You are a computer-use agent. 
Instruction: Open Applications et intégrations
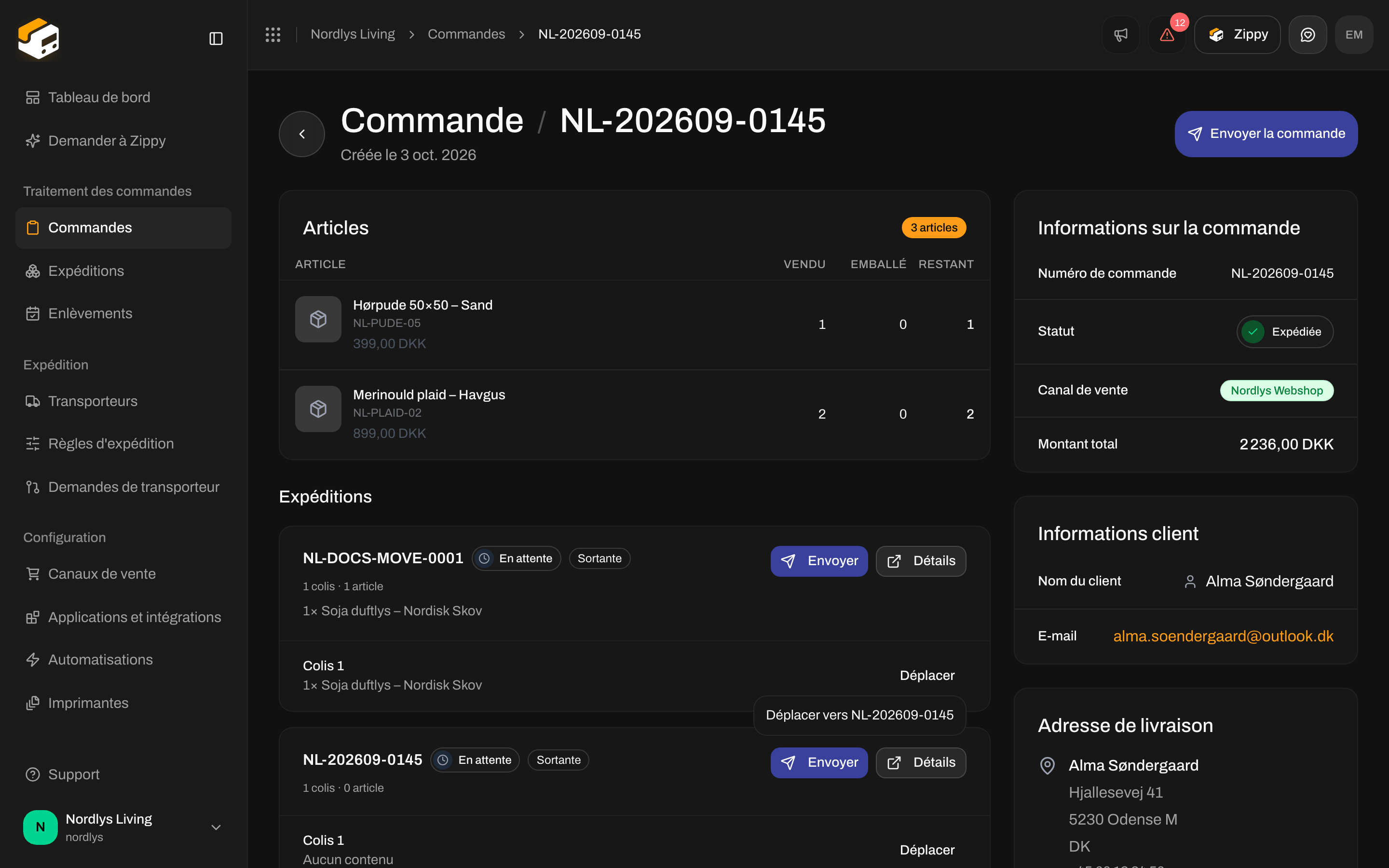pos(123,617)
